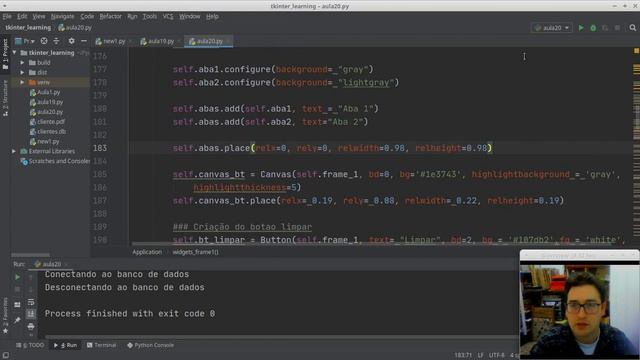The width and height of the screenshot is (640, 360).
Task: Click aula20.py breadcrumb in navigation bar
Action: pyautogui.click(x=75, y=28)
